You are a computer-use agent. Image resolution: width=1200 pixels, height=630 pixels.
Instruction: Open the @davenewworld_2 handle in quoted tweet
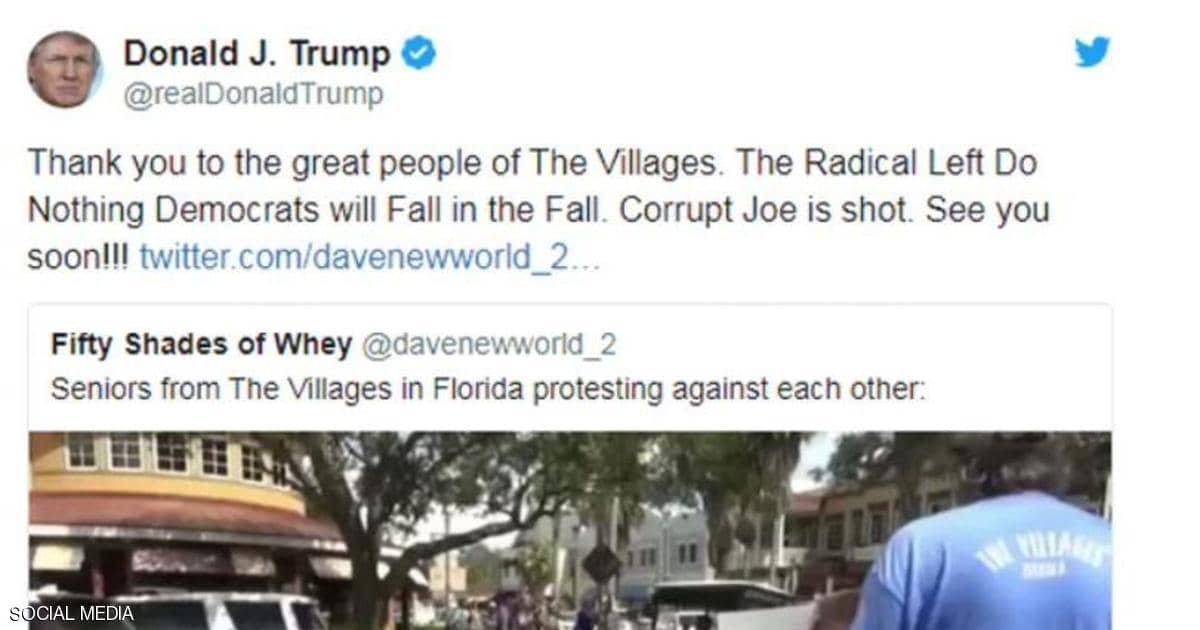[x=488, y=345]
